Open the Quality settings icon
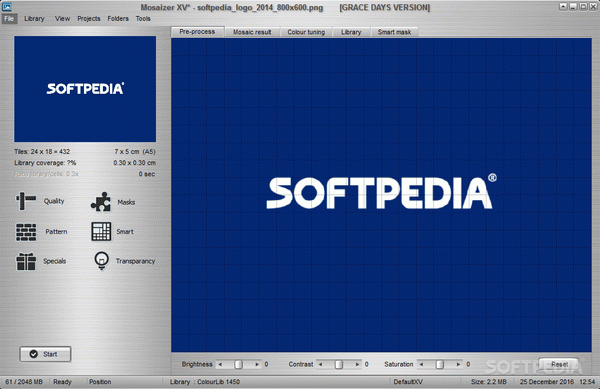Viewport: 600px width, 389px height. click(x=26, y=200)
